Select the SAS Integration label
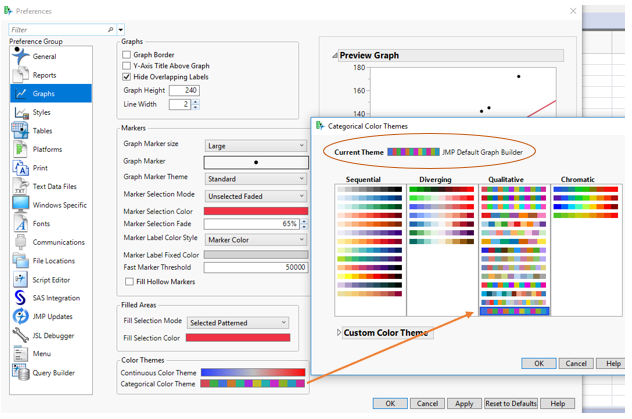This screenshot has height=419, width=632. pos(56,298)
